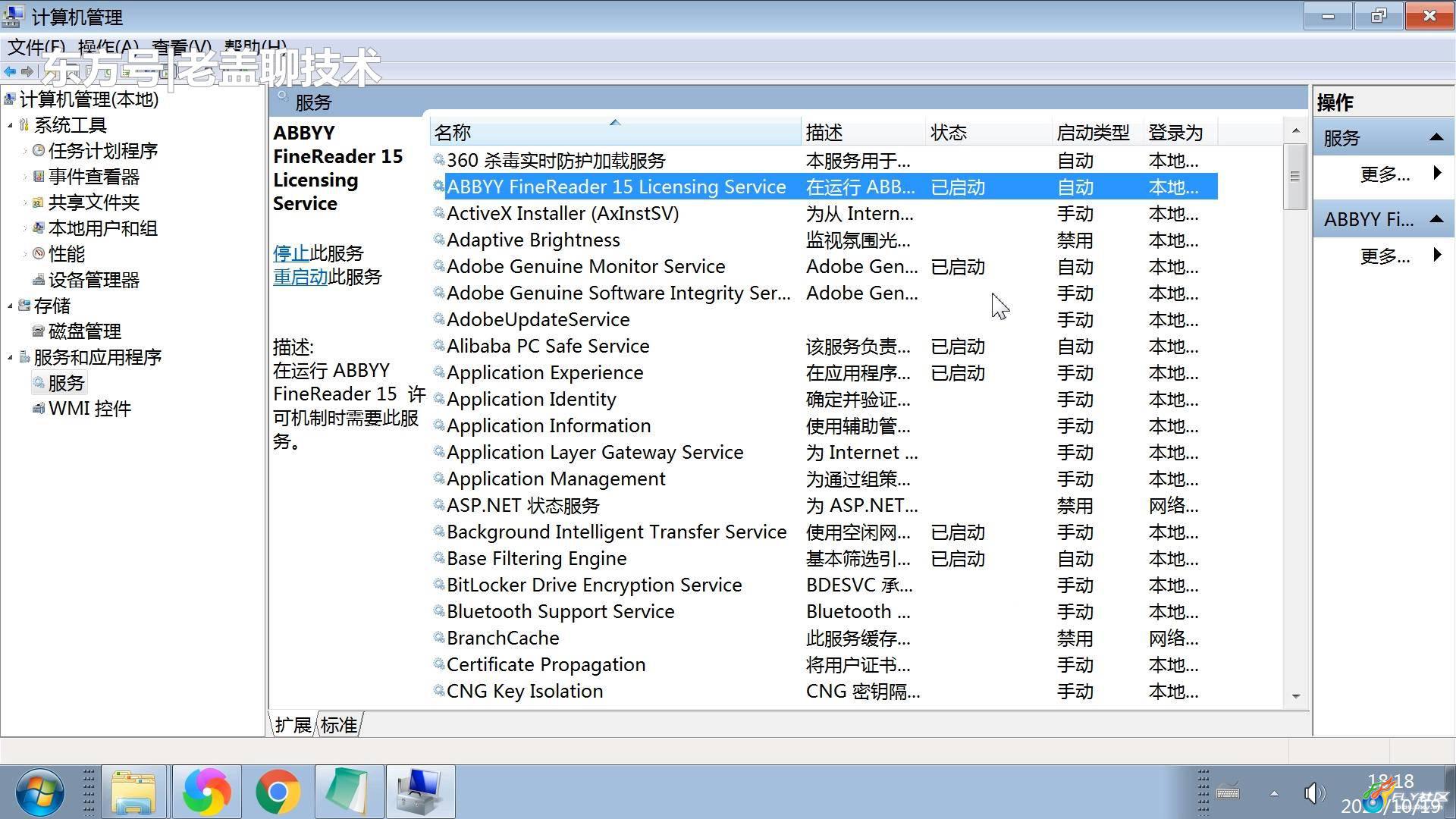This screenshot has width=1456, height=819.
Task: Sort by Description column header
Action: pos(864,133)
